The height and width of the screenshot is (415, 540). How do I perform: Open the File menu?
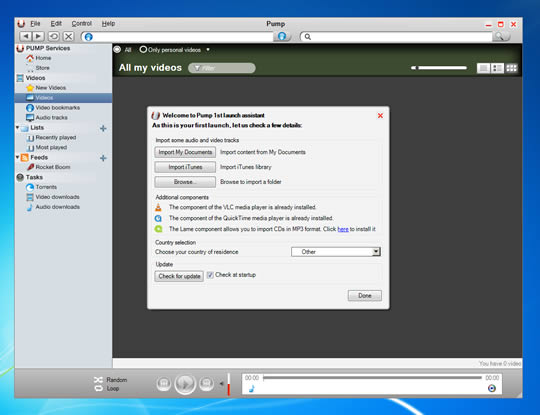35,23
